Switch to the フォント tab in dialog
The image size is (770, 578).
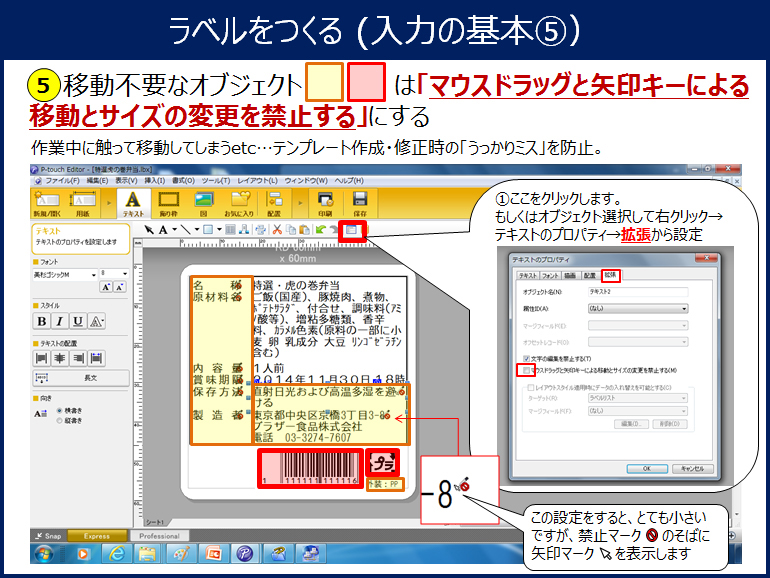coord(550,275)
